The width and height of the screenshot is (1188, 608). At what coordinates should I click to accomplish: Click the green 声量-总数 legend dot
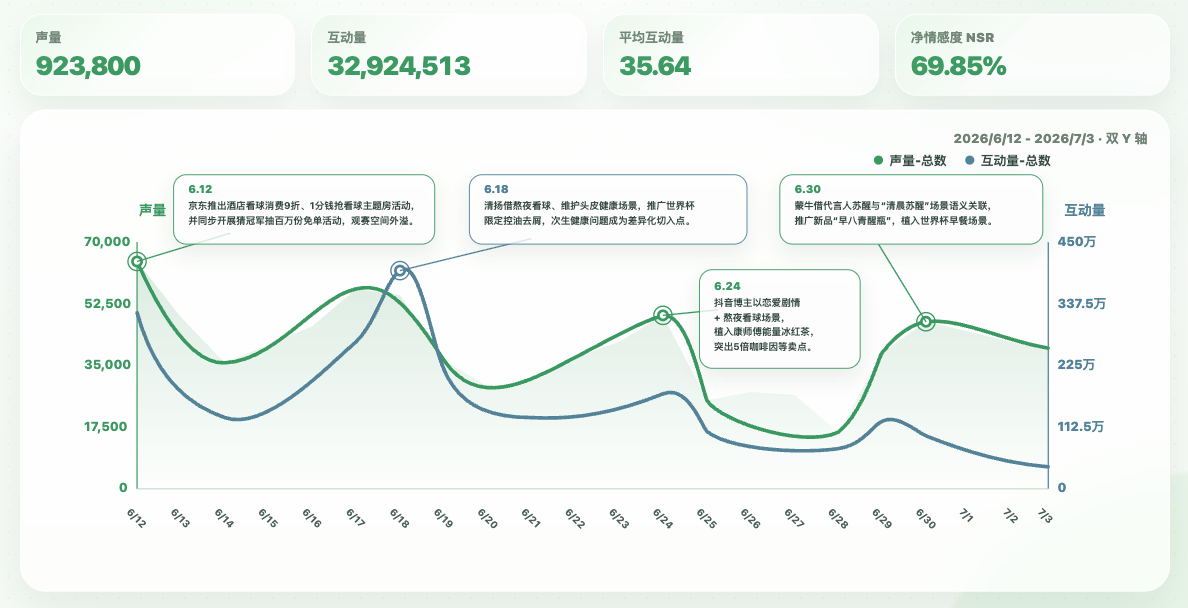pyautogui.click(x=878, y=161)
